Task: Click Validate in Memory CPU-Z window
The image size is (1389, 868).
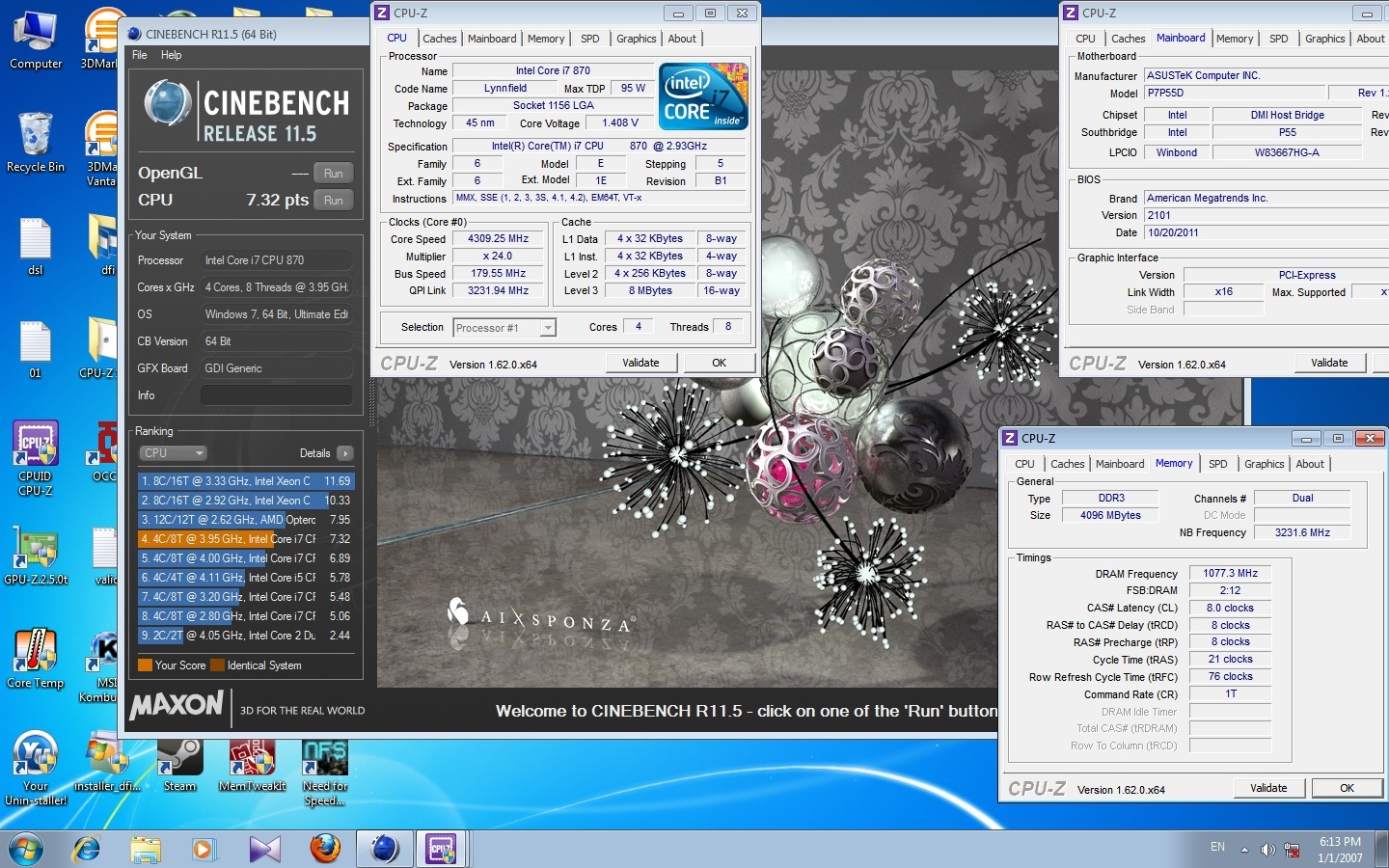Action: click(1268, 788)
